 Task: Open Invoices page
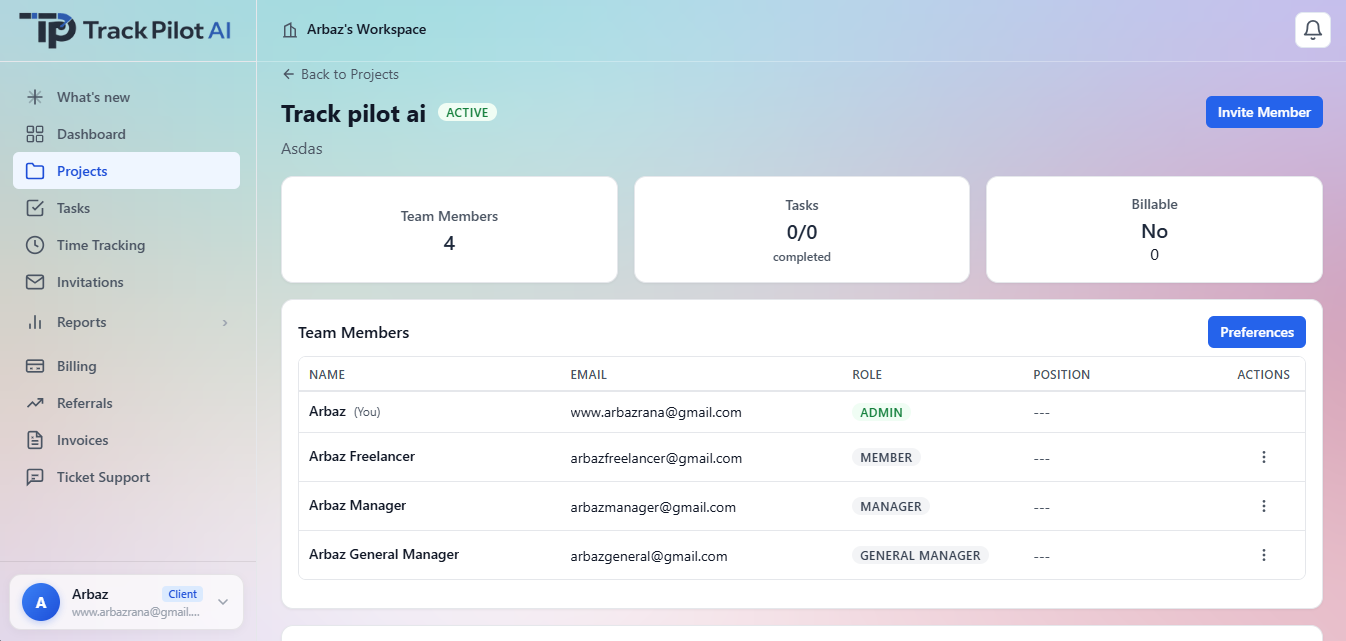pyautogui.click(x=126, y=440)
